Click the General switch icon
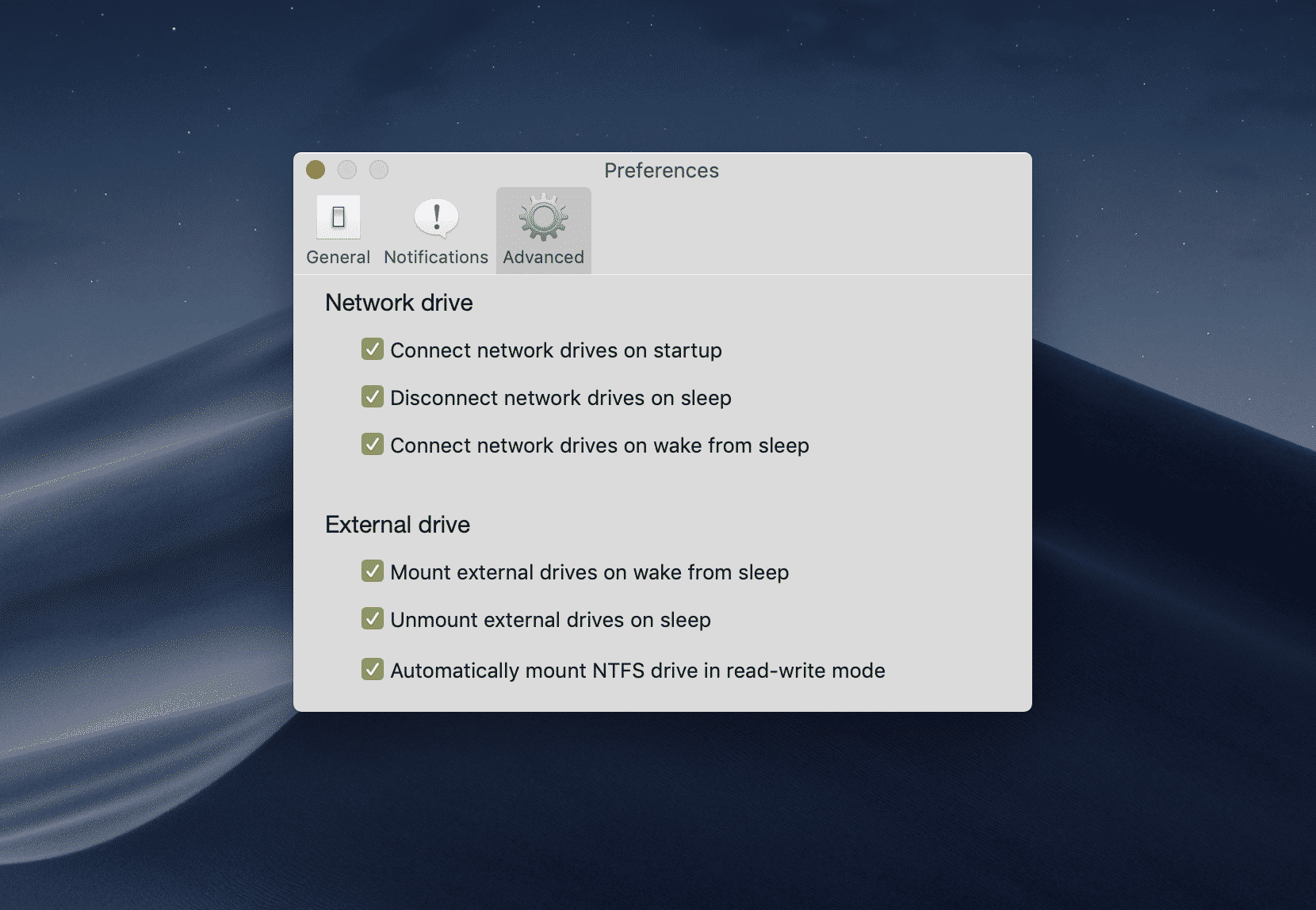Screen dimensions: 1316x910 (x=339, y=217)
